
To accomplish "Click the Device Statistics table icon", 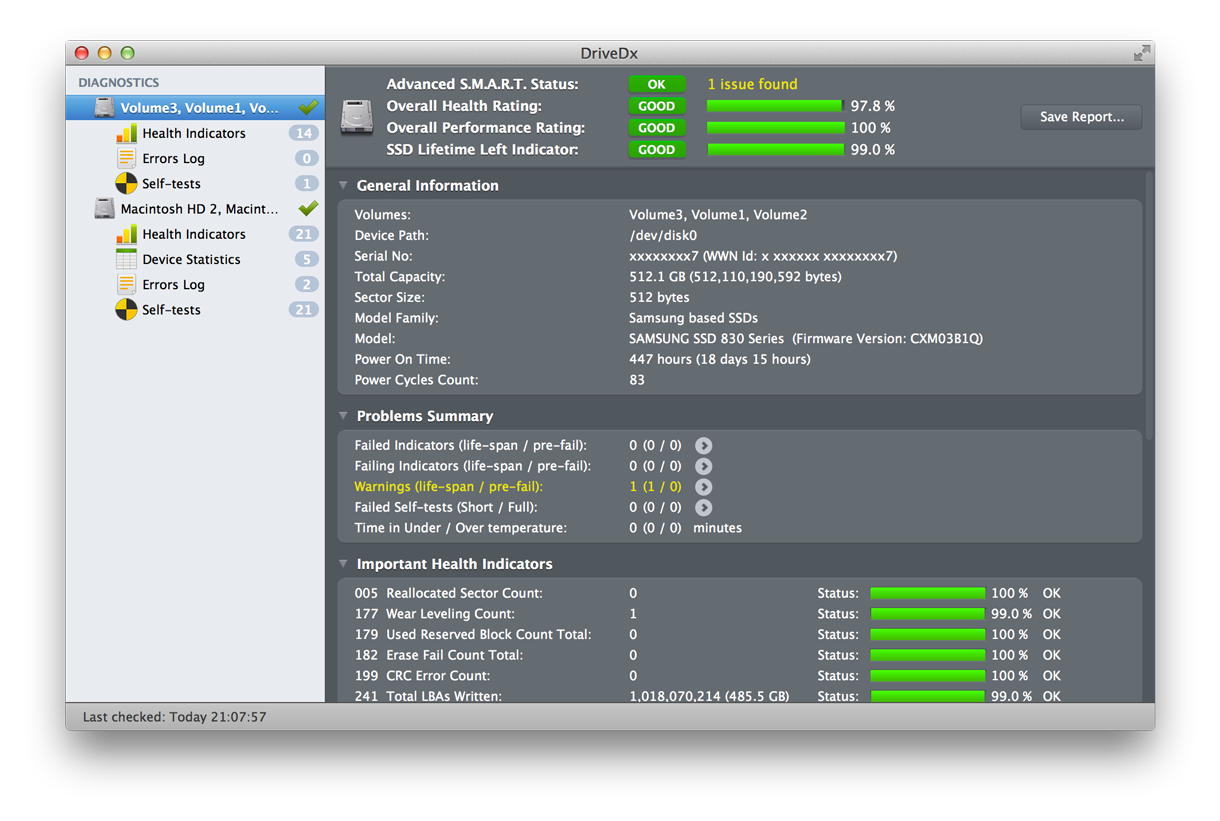I will [x=126, y=259].
